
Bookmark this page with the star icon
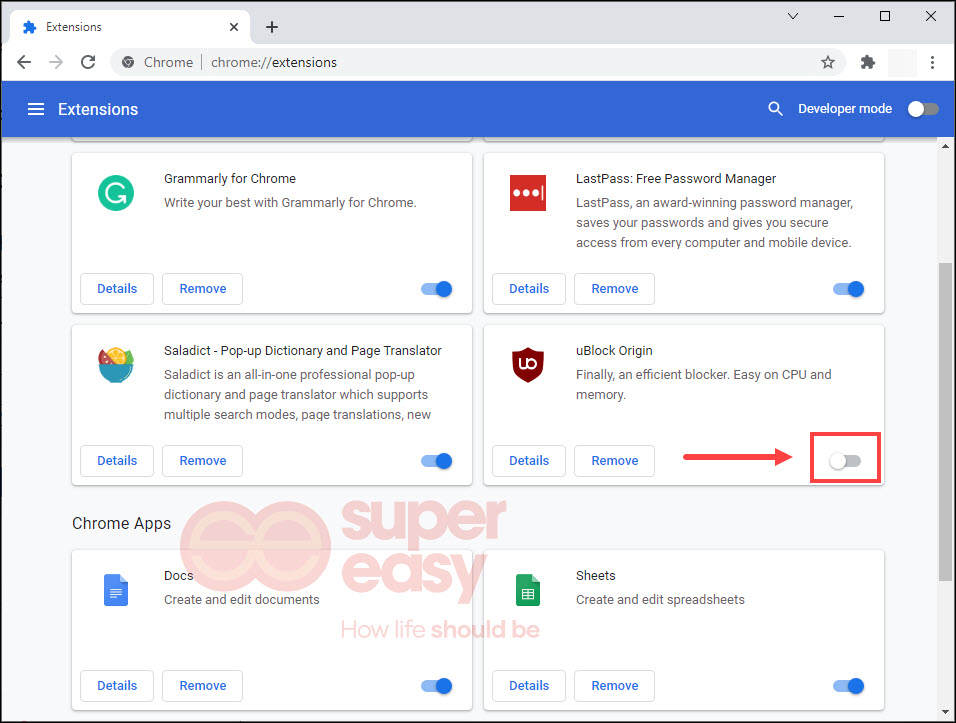pyautogui.click(x=827, y=62)
